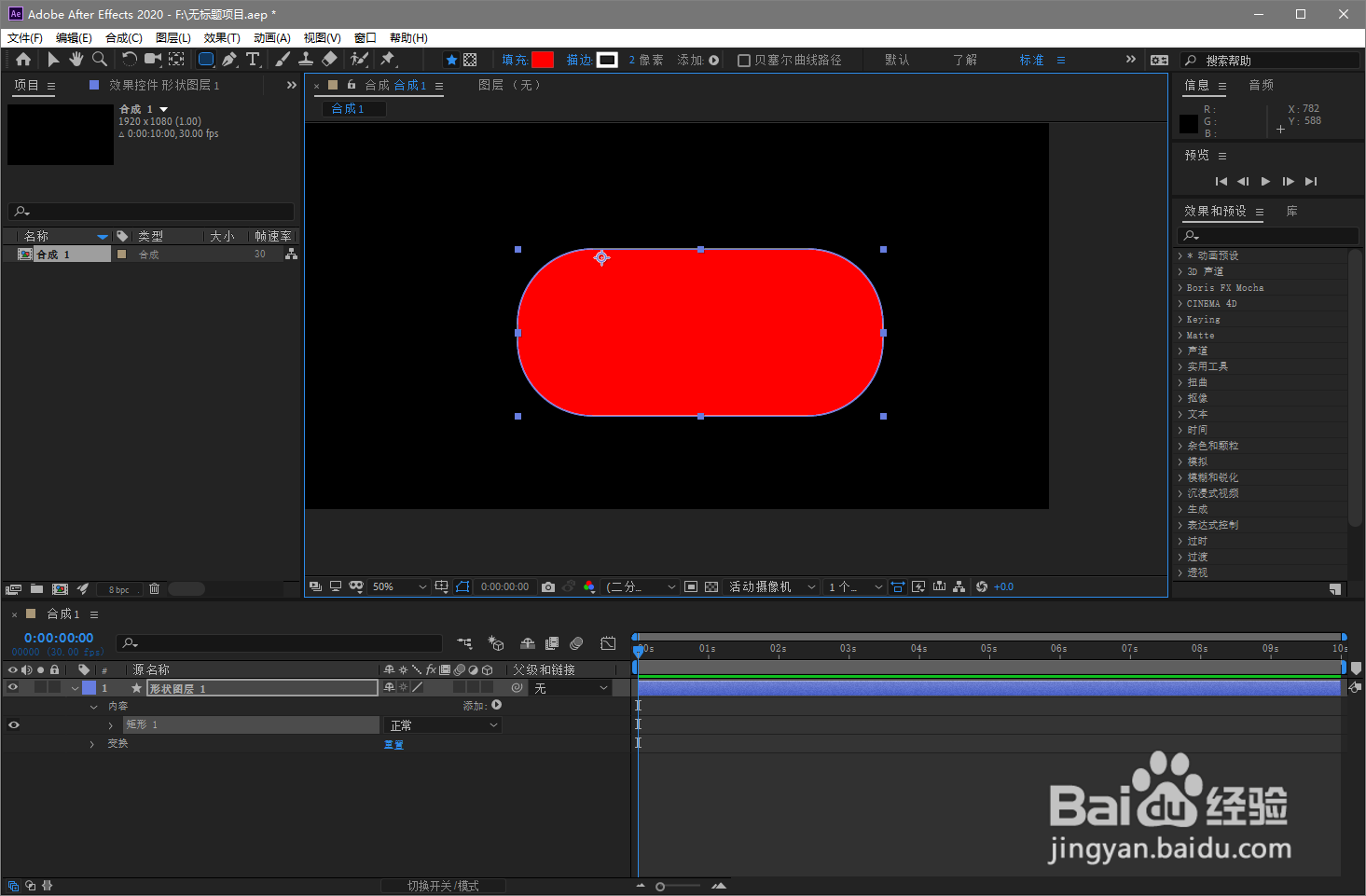The height and width of the screenshot is (896, 1366).
Task: Open the composition mini-flowchart in timeline
Action: (464, 643)
